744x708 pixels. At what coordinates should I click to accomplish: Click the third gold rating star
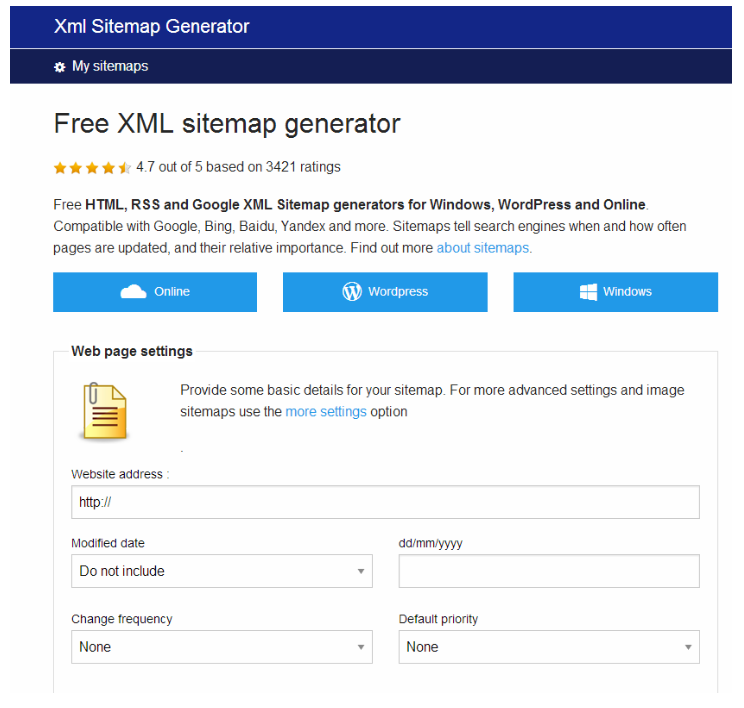(x=93, y=168)
